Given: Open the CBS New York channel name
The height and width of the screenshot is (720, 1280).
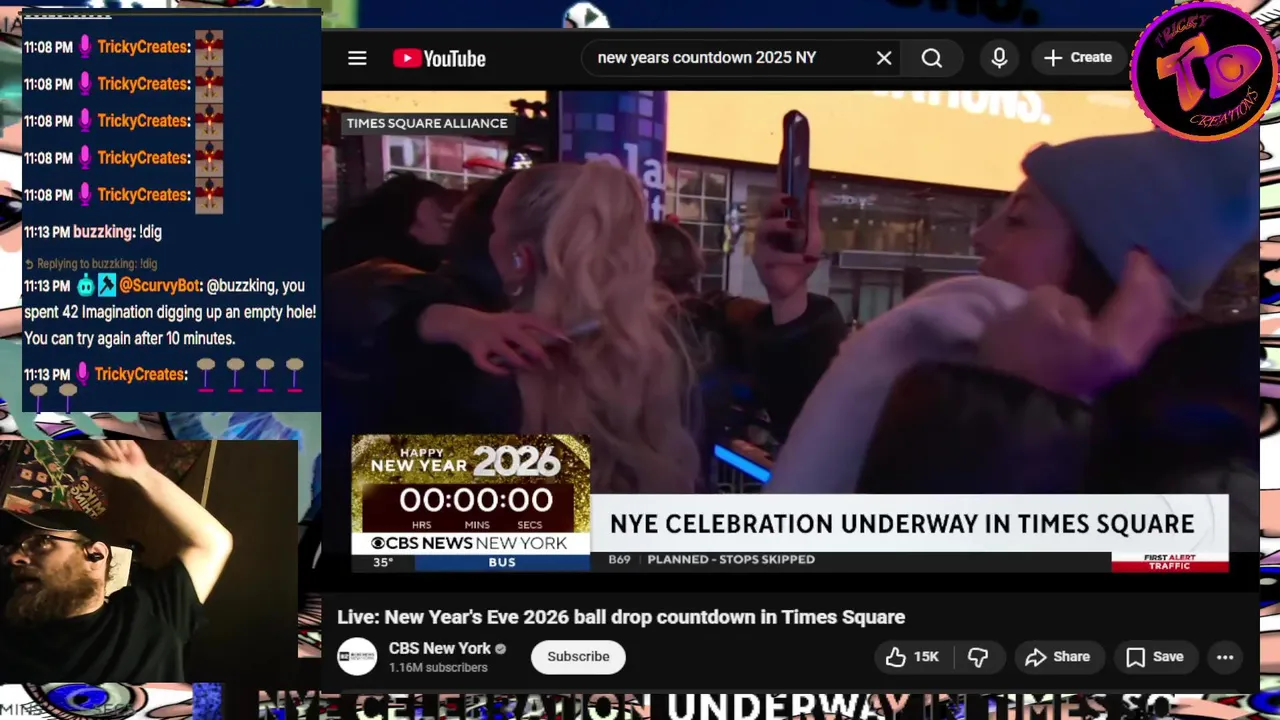Looking at the screenshot, I should click(440, 648).
